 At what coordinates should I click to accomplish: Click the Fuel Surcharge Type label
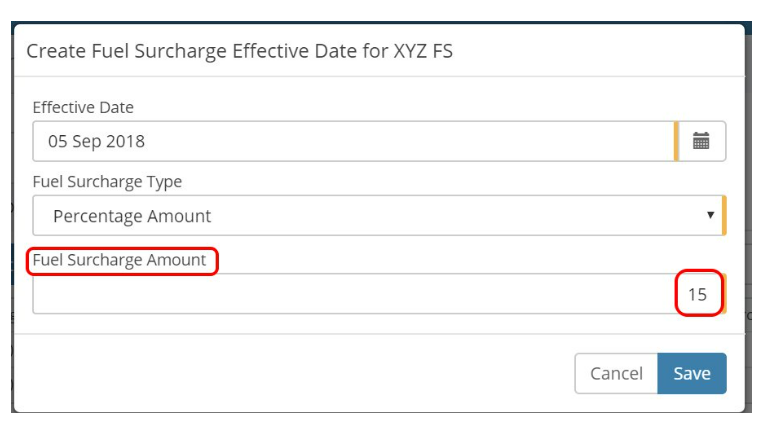pos(107,181)
